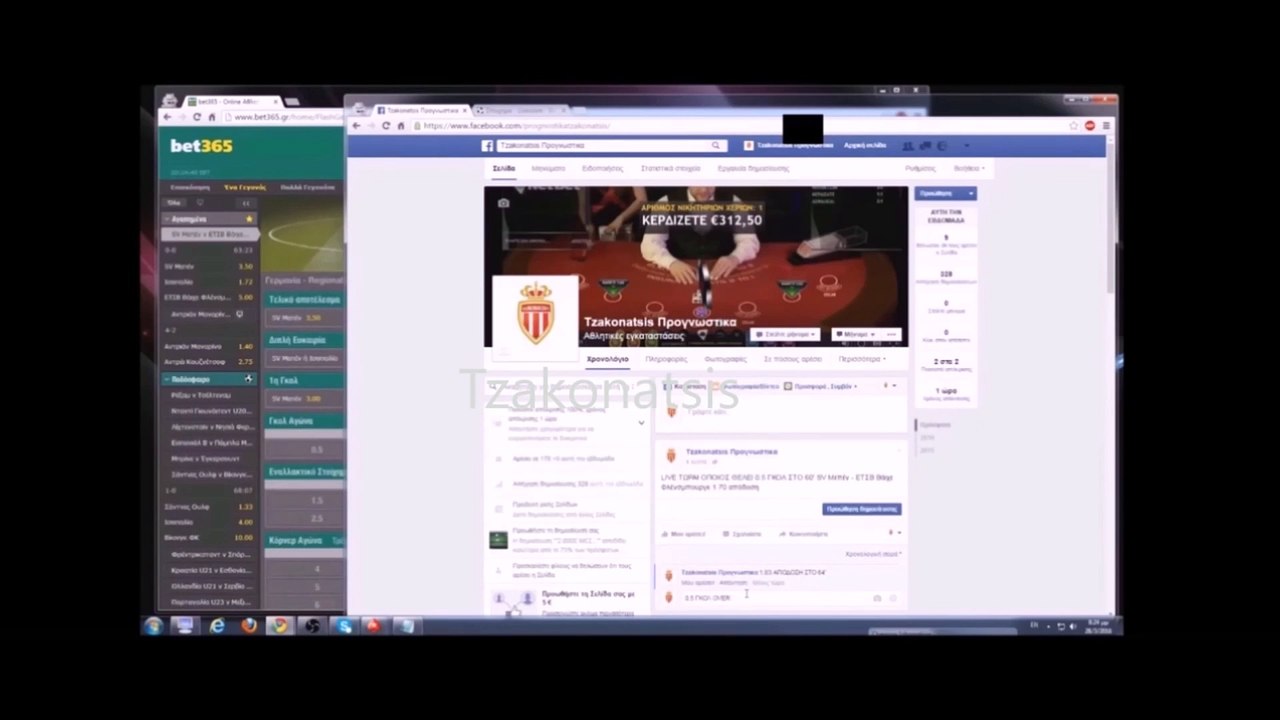
Task: Open the Ειδοποιήσεις tab of the Facebook page
Action: click(602, 169)
